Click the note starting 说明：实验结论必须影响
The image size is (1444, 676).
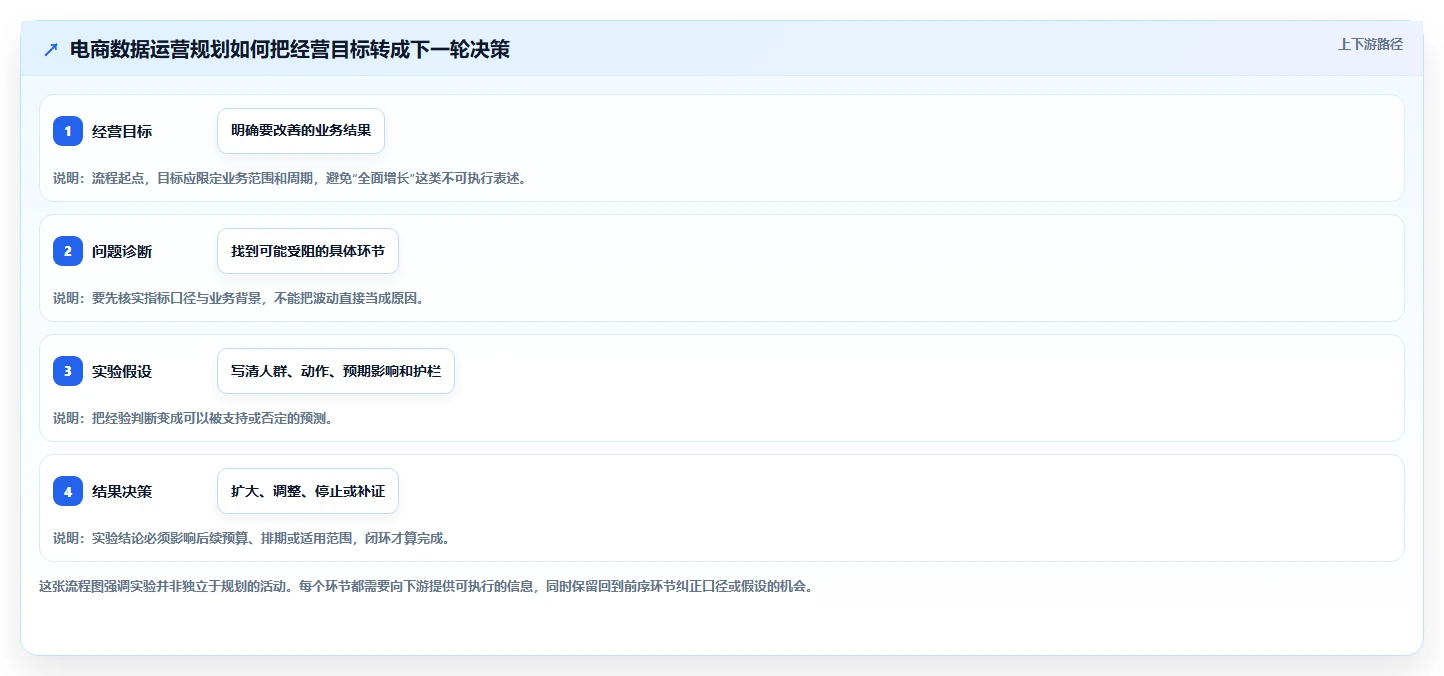pyautogui.click(x=252, y=538)
